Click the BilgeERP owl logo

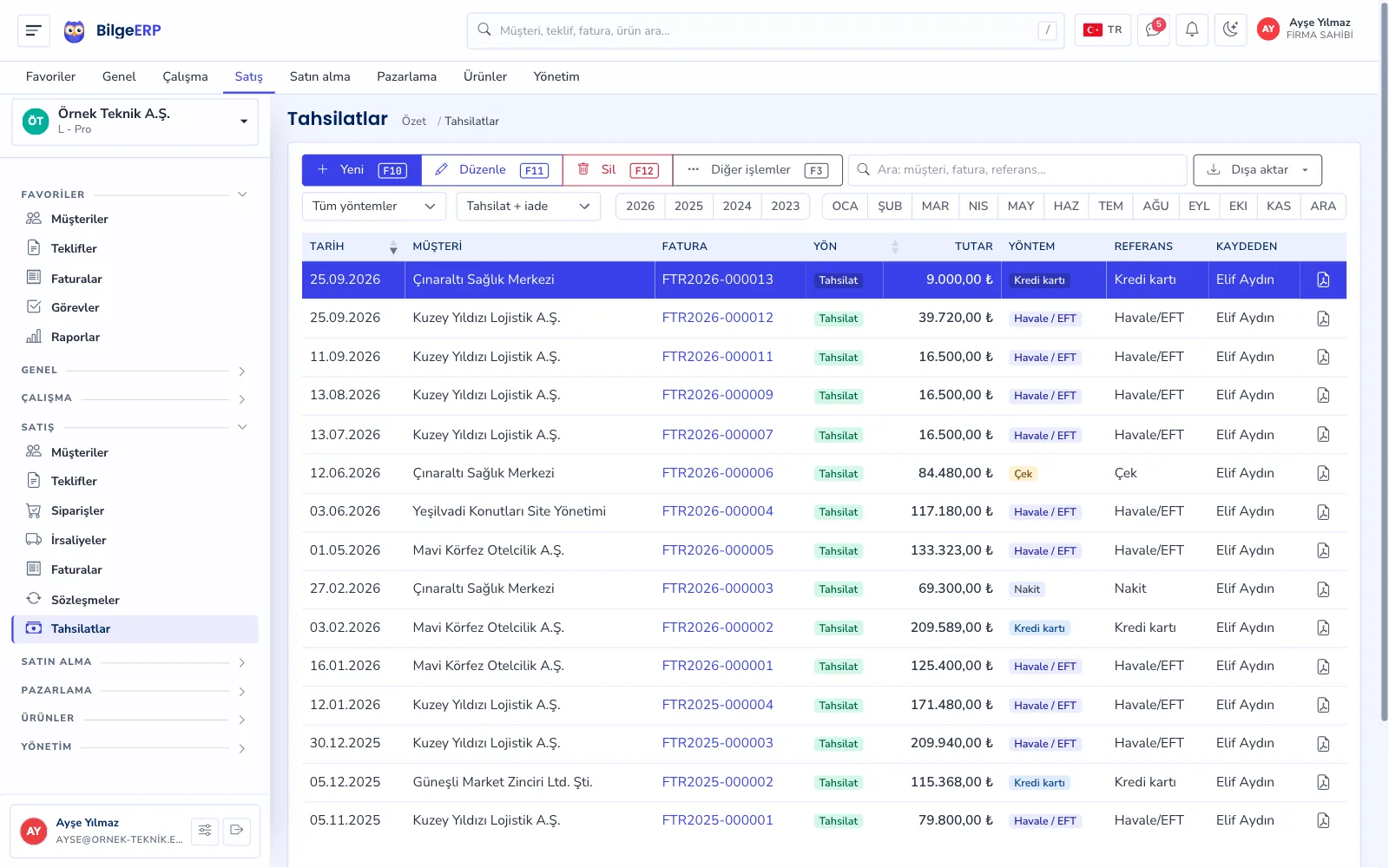[75, 31]
